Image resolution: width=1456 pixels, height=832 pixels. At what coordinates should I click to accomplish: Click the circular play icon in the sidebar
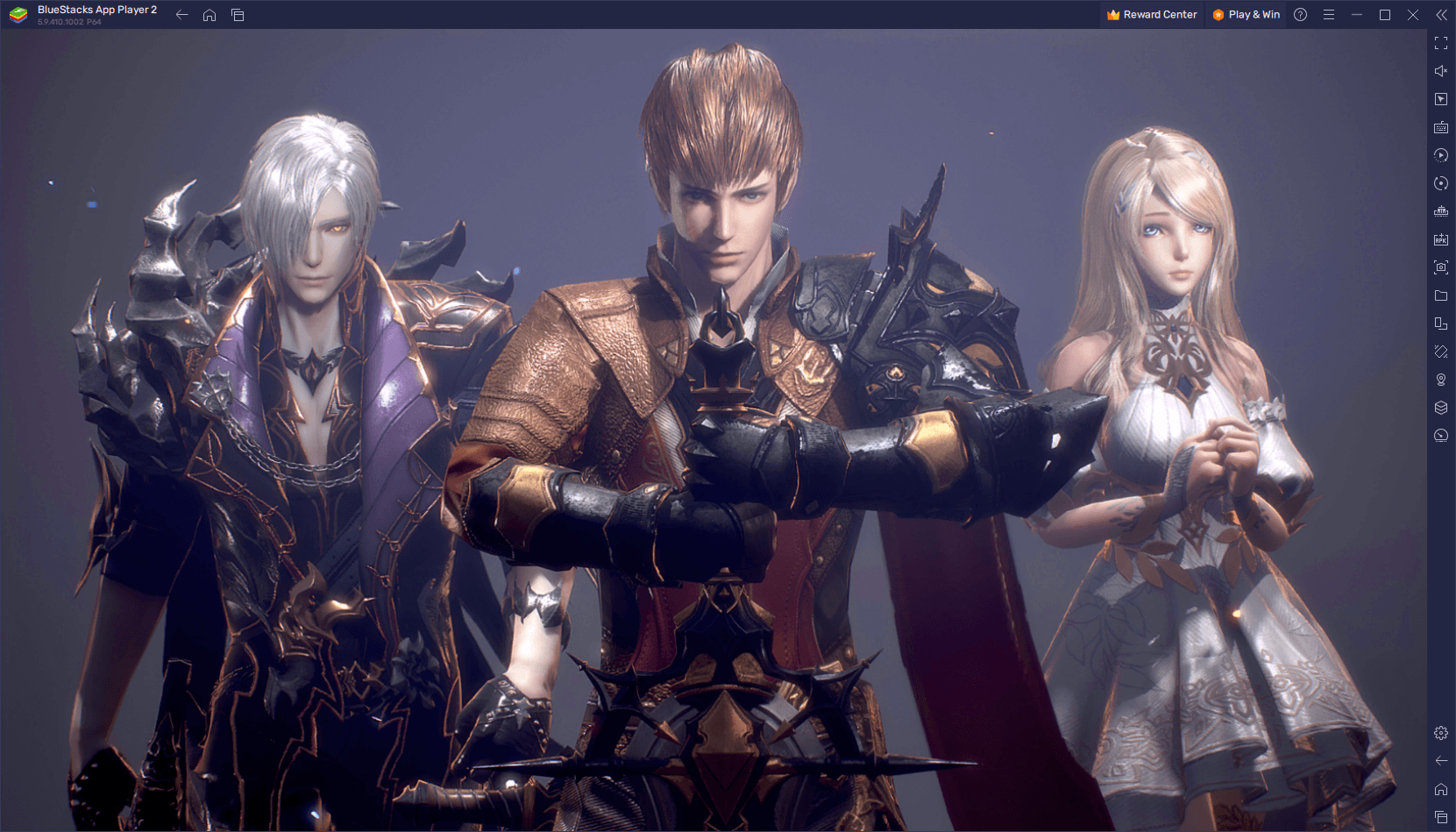(1441, 155)
